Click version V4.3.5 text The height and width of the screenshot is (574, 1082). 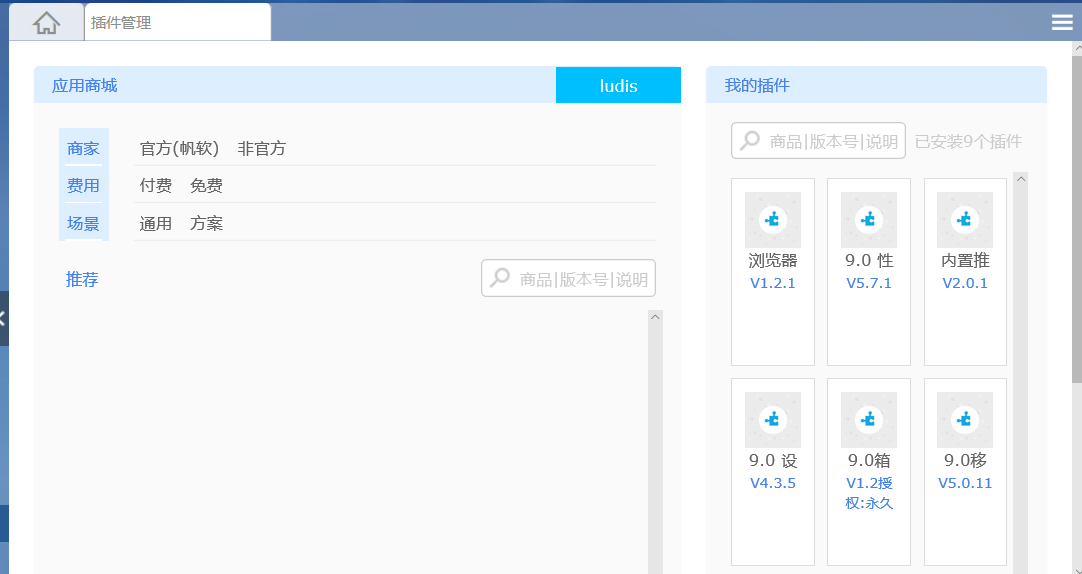point(773,484)
